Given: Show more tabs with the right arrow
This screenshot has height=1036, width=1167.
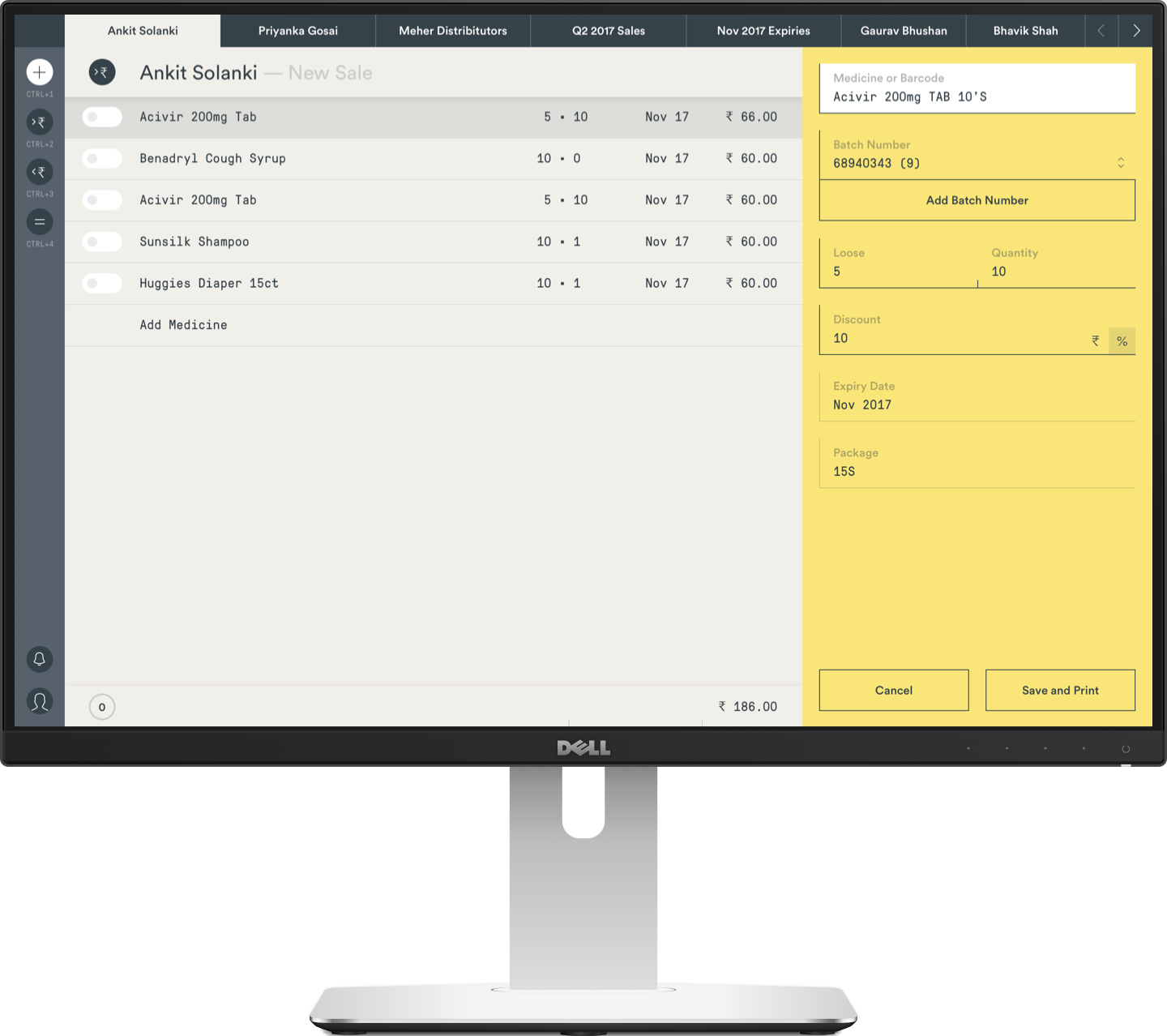Looking at the screenshot, I should pos(1136,31).
